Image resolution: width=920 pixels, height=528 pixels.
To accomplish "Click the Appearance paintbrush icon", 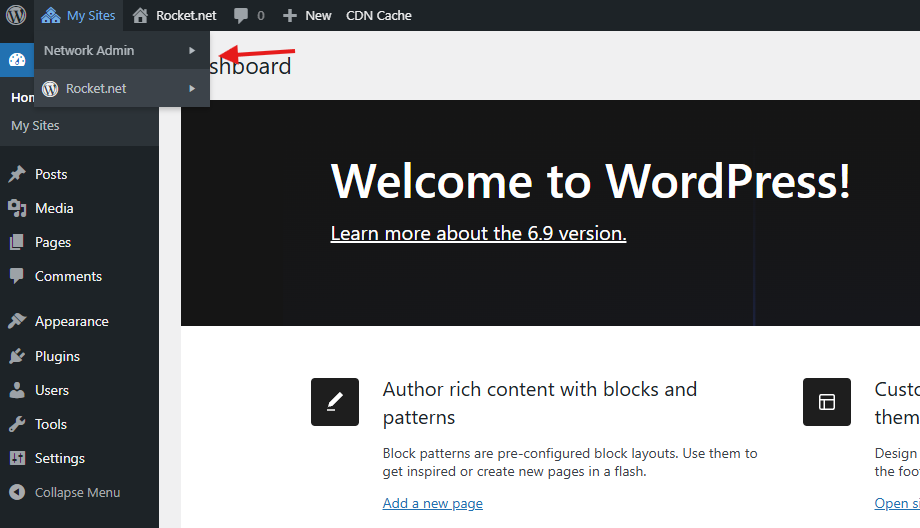I will (17, 321).
